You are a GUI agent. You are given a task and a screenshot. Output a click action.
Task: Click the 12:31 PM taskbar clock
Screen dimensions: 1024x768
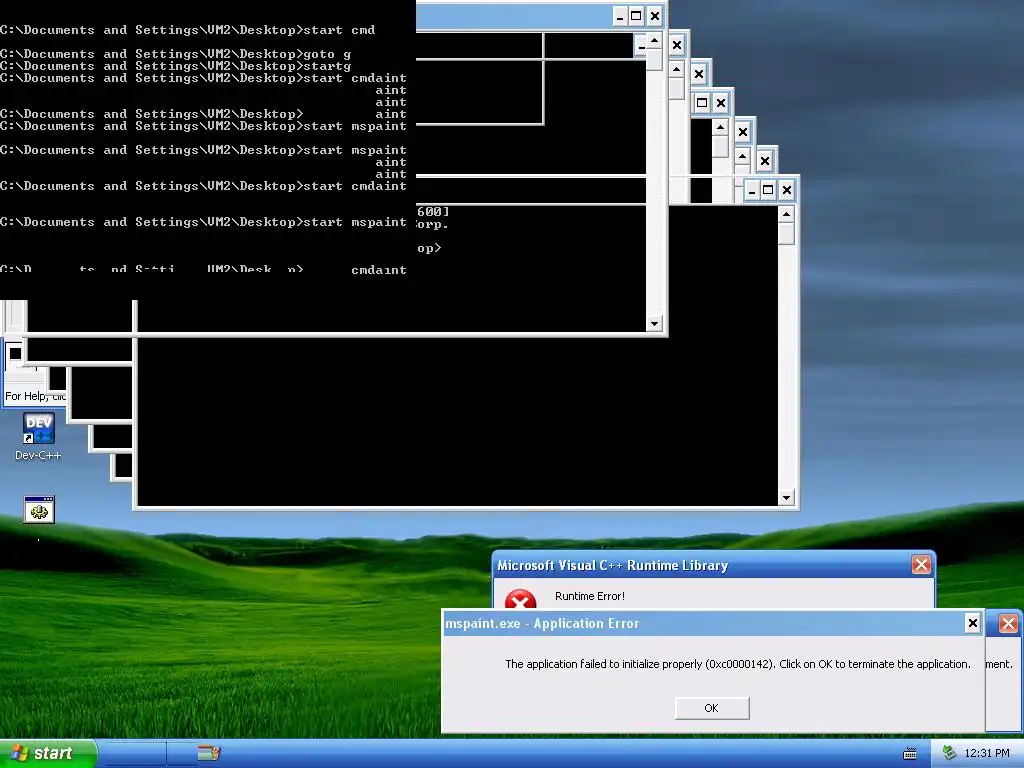click(x=987, y=753)
